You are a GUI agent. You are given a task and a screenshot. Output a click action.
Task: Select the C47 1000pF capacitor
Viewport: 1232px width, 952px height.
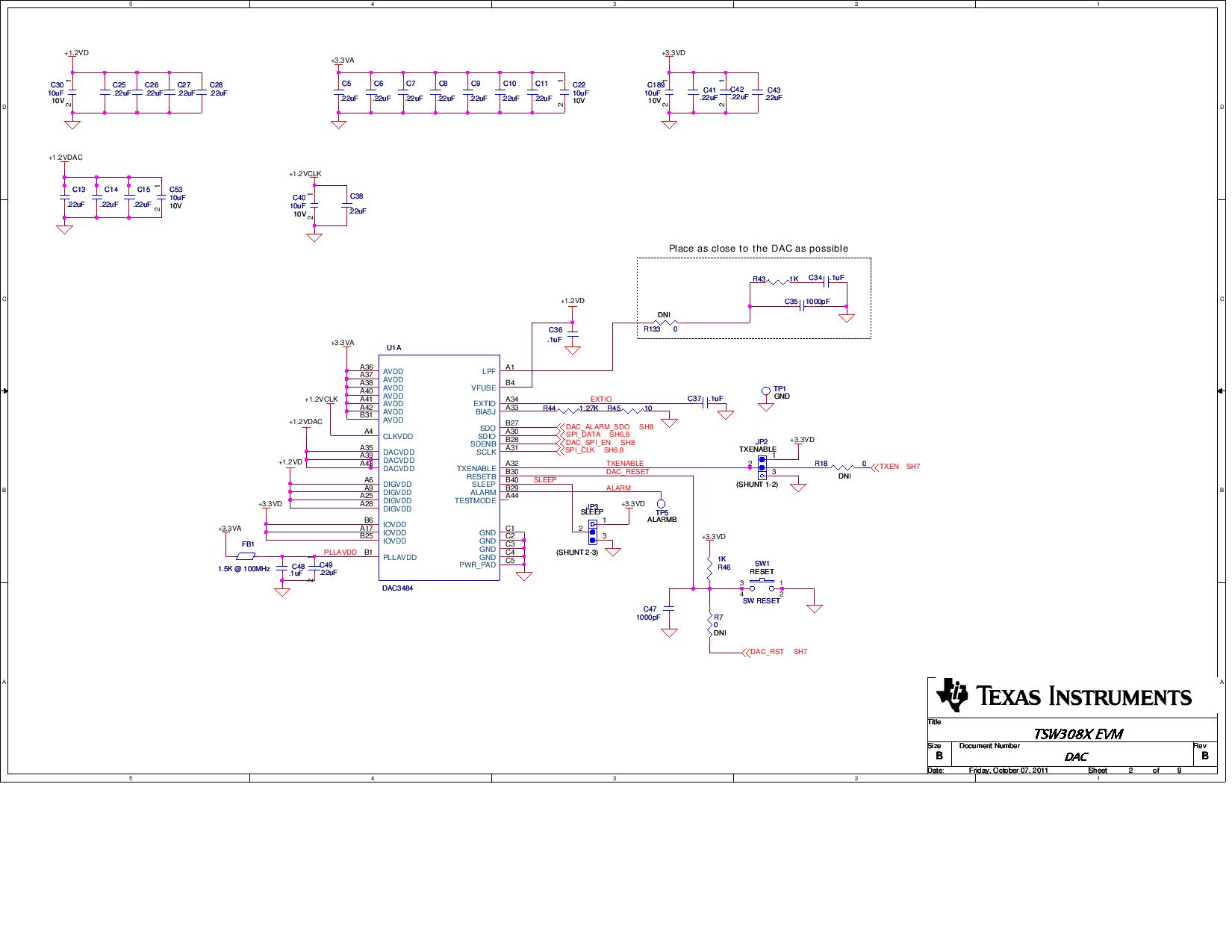[x=669, y=609]
